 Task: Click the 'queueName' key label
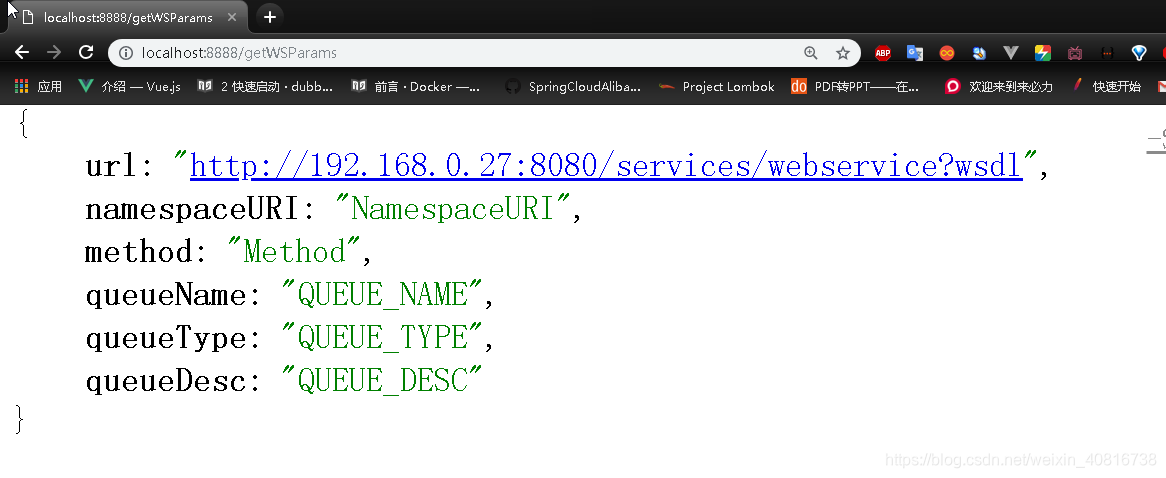click(x=167, y=296)
